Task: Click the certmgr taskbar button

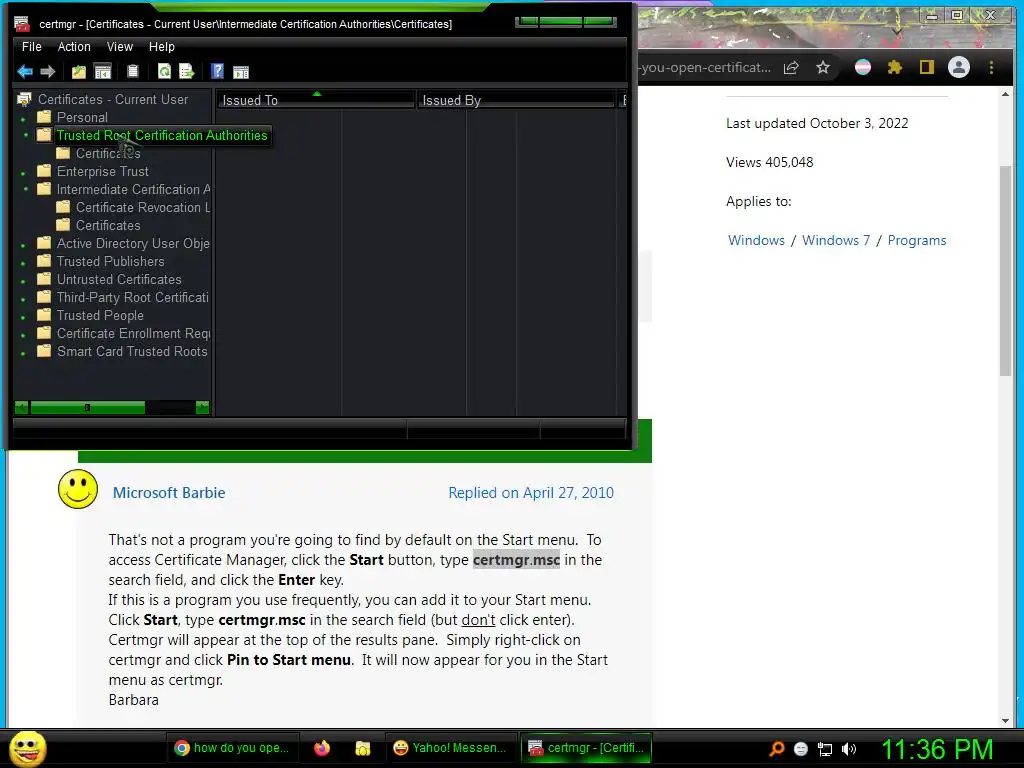Action: click(x=586, y=748)
